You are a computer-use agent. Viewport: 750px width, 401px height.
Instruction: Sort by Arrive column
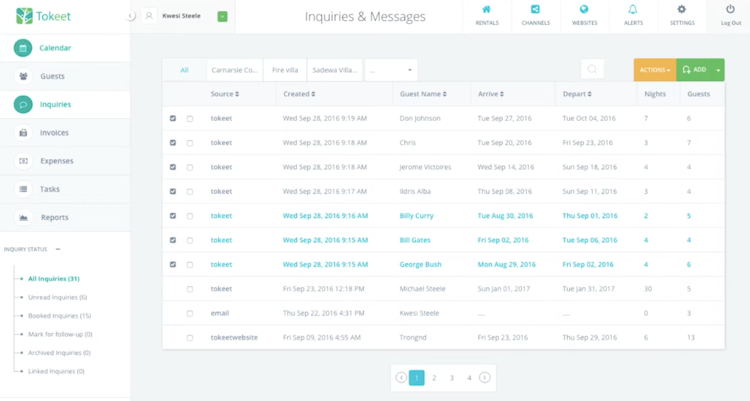click(491, 94)
